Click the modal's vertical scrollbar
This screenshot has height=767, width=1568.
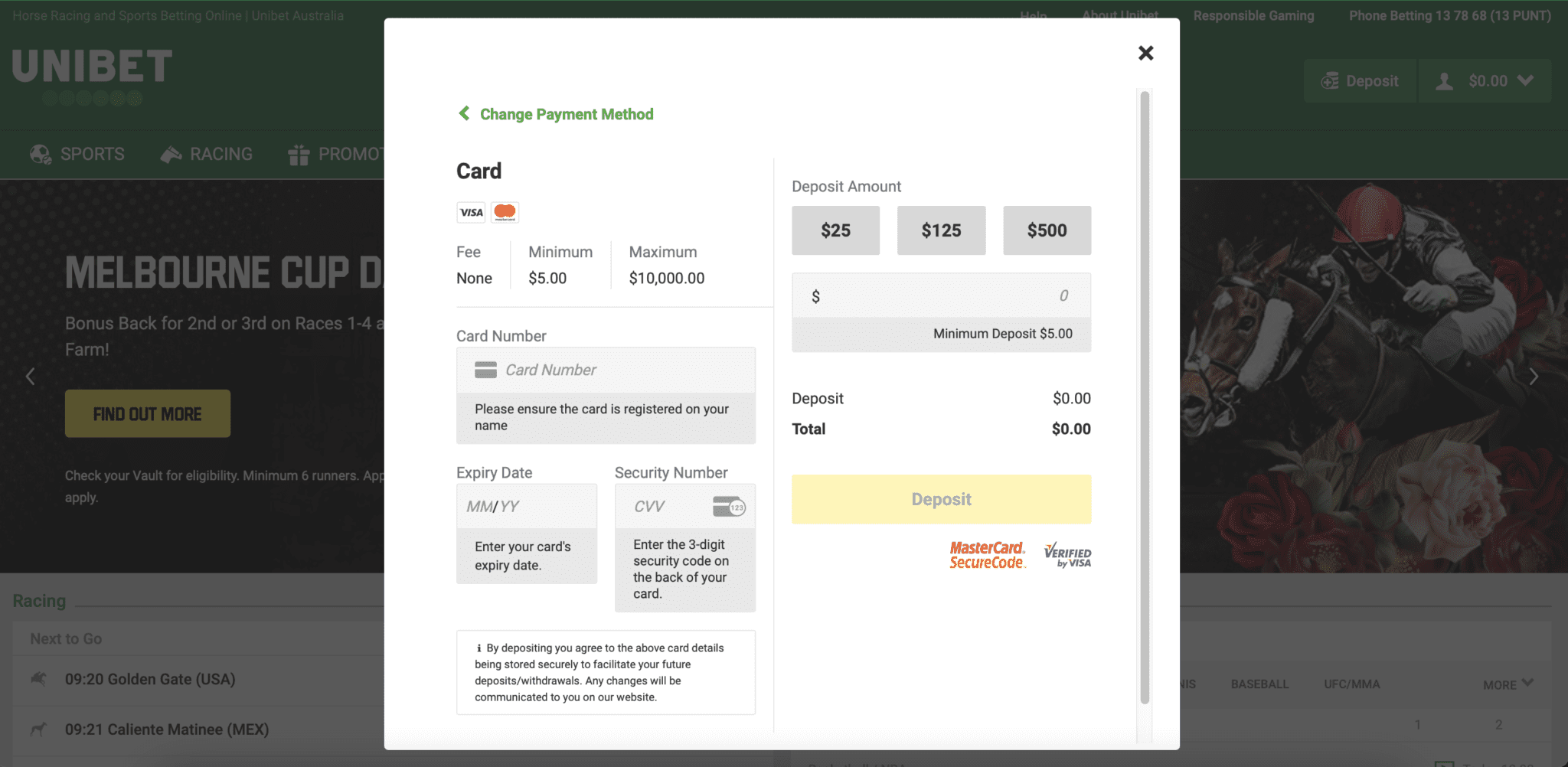coord(1145,397)
